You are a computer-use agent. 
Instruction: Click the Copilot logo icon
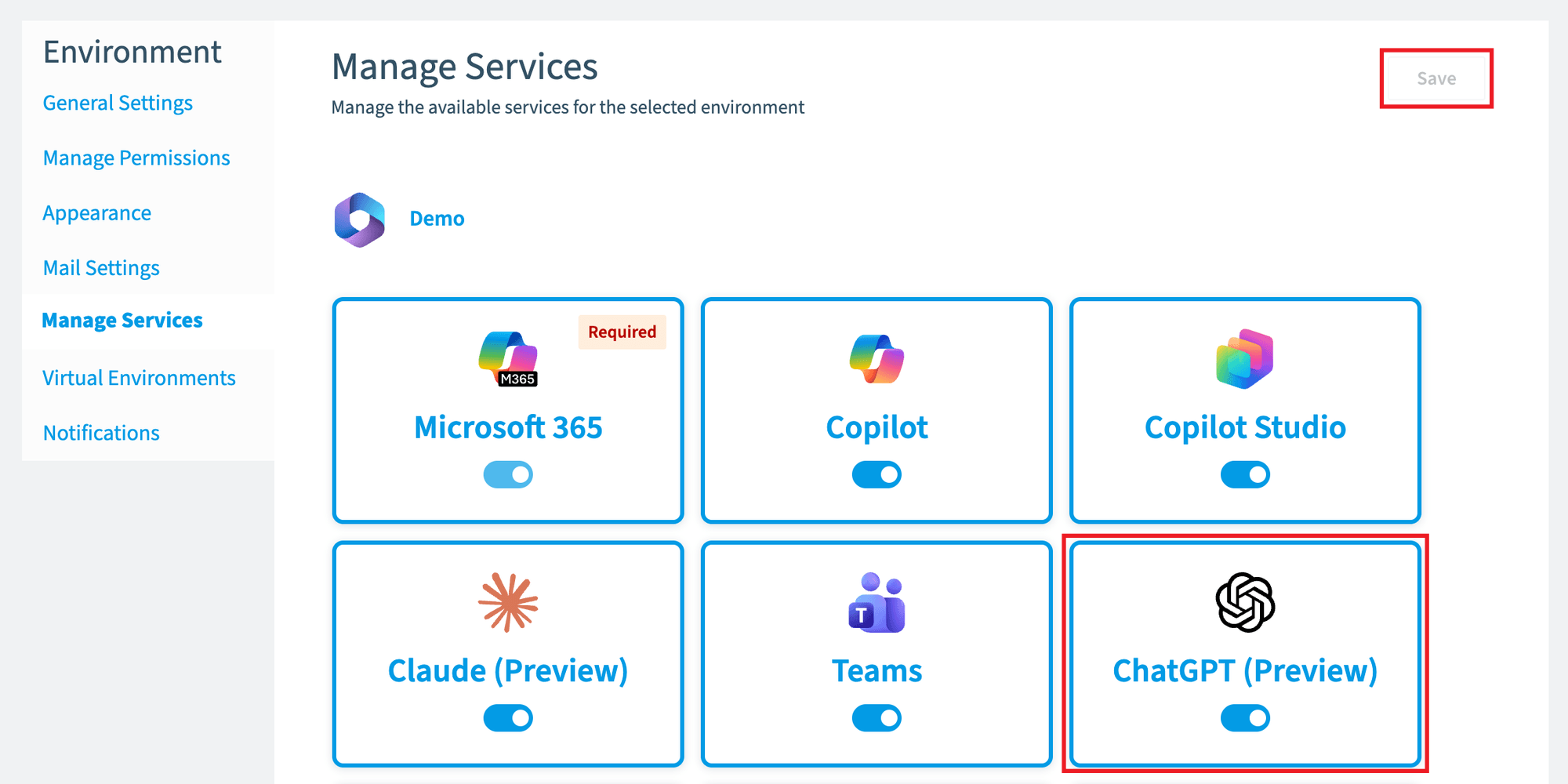click(877, 359)
